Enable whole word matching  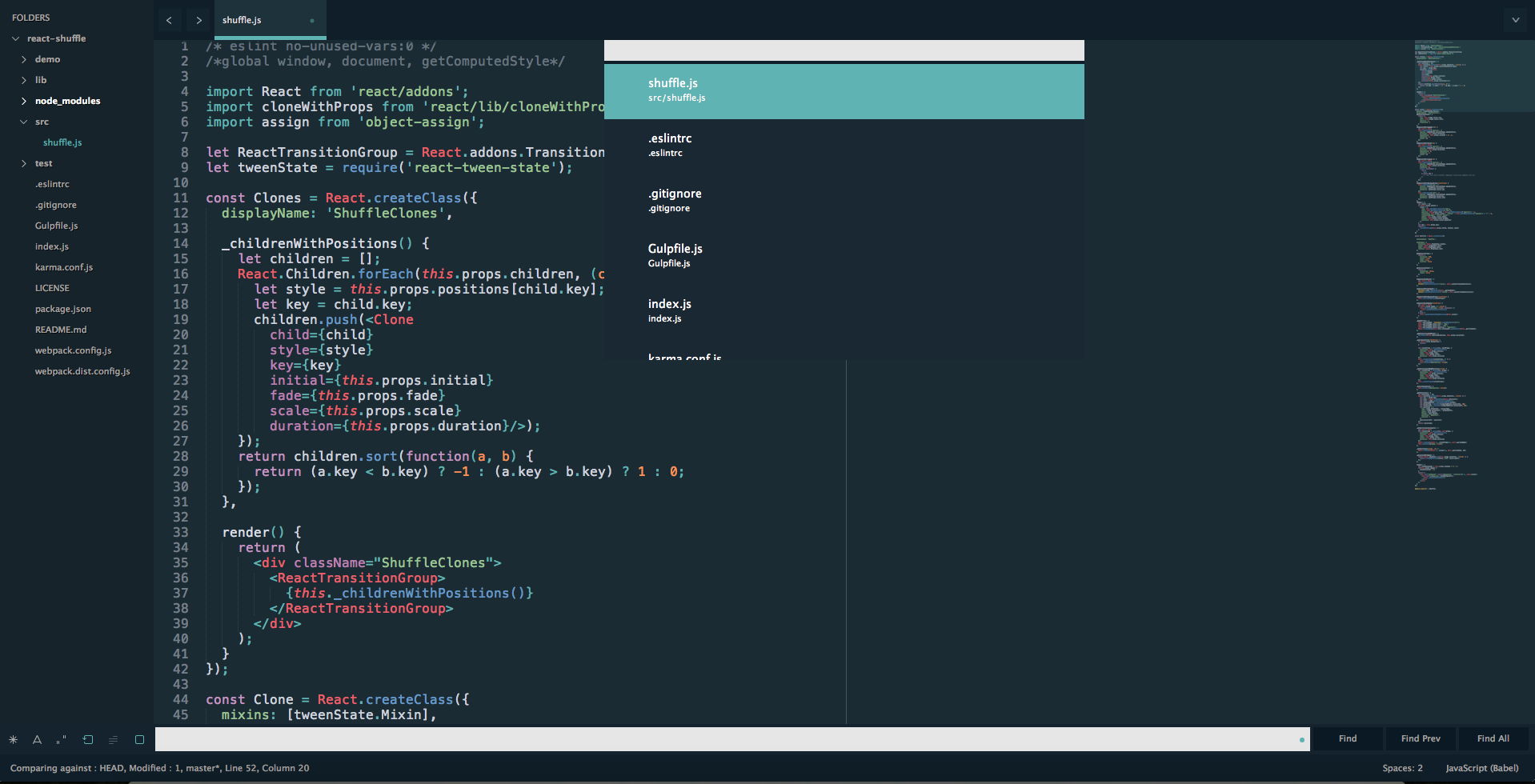[x=60, y=738]
